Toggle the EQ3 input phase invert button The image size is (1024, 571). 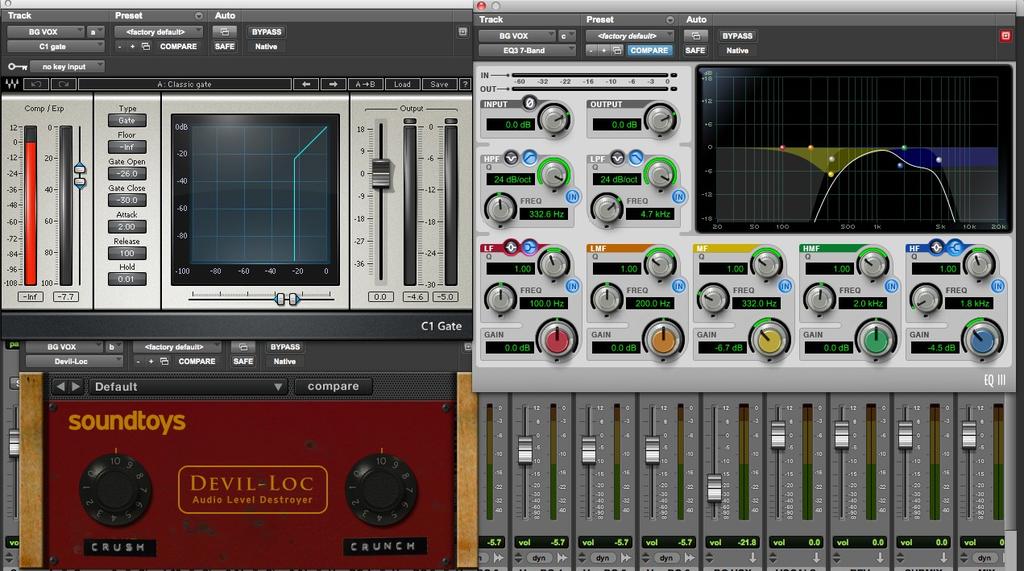point(530,103)
